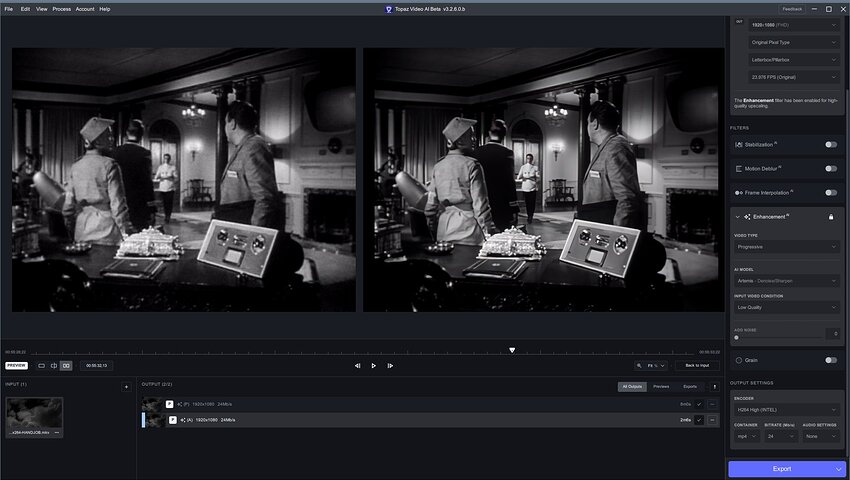Open more options for the 2m6s output
850x480 pixels.
[x=712, y=420]
